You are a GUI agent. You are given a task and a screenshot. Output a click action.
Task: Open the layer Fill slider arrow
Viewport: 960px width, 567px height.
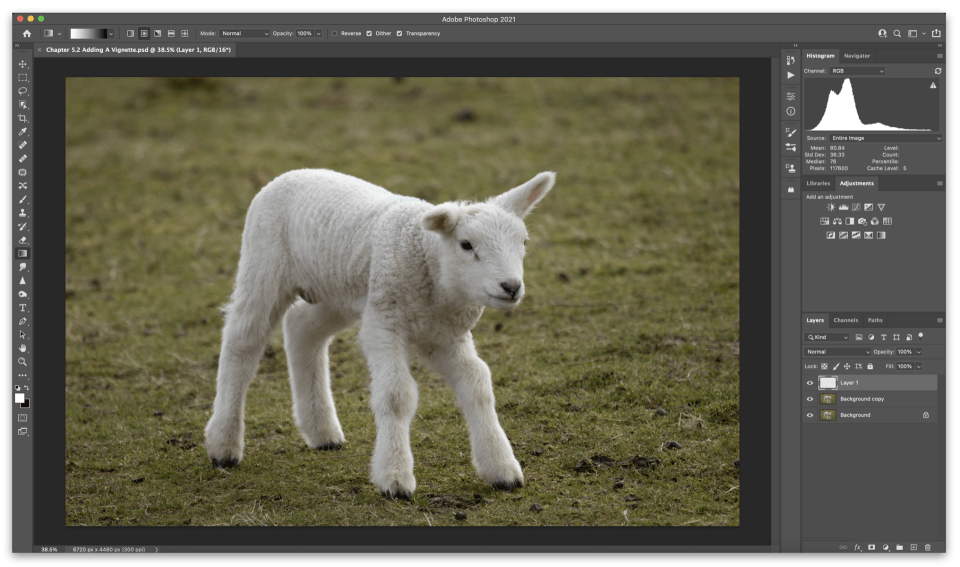(918, 366)
